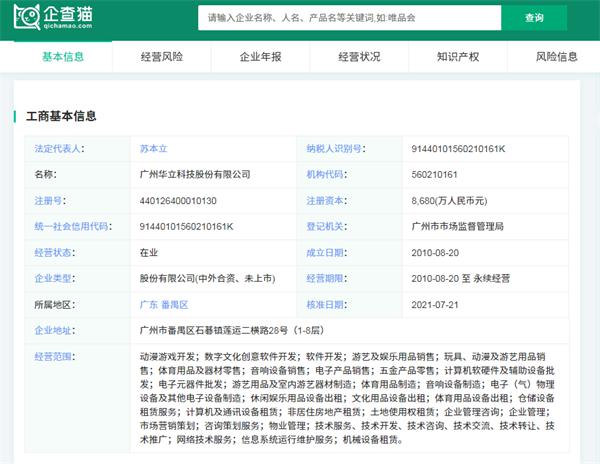Click the 企查猫 logo icon
600x464 pixels.
coord(53,17)
